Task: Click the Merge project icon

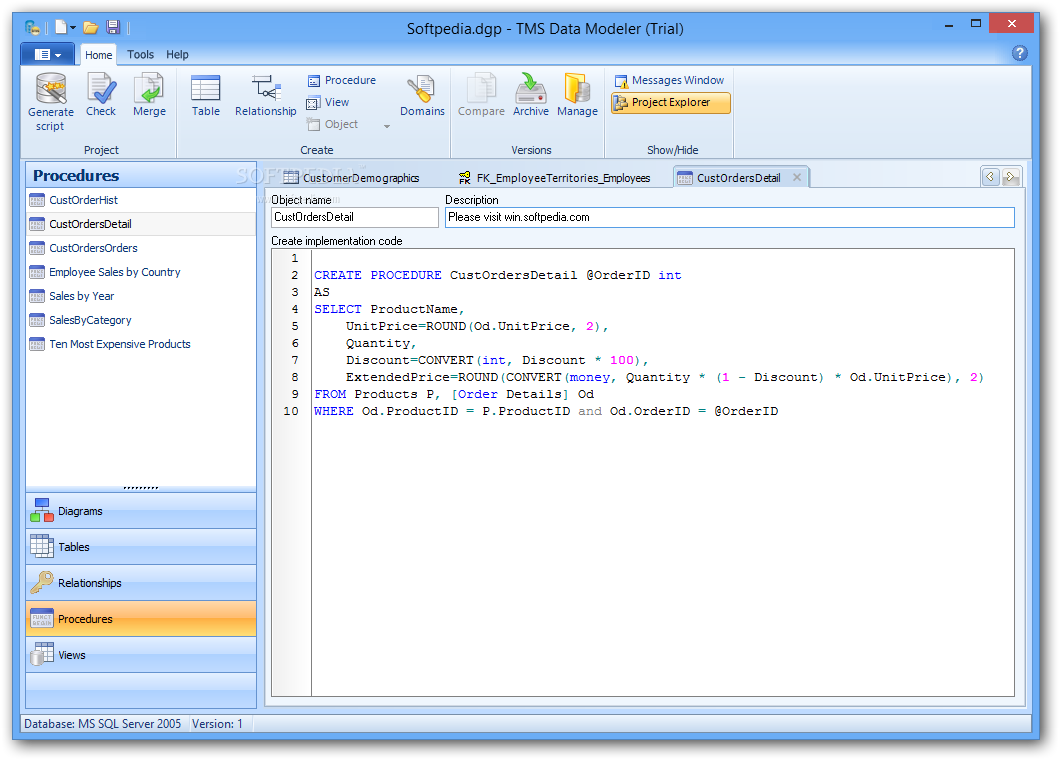Action: pos(149,95)
